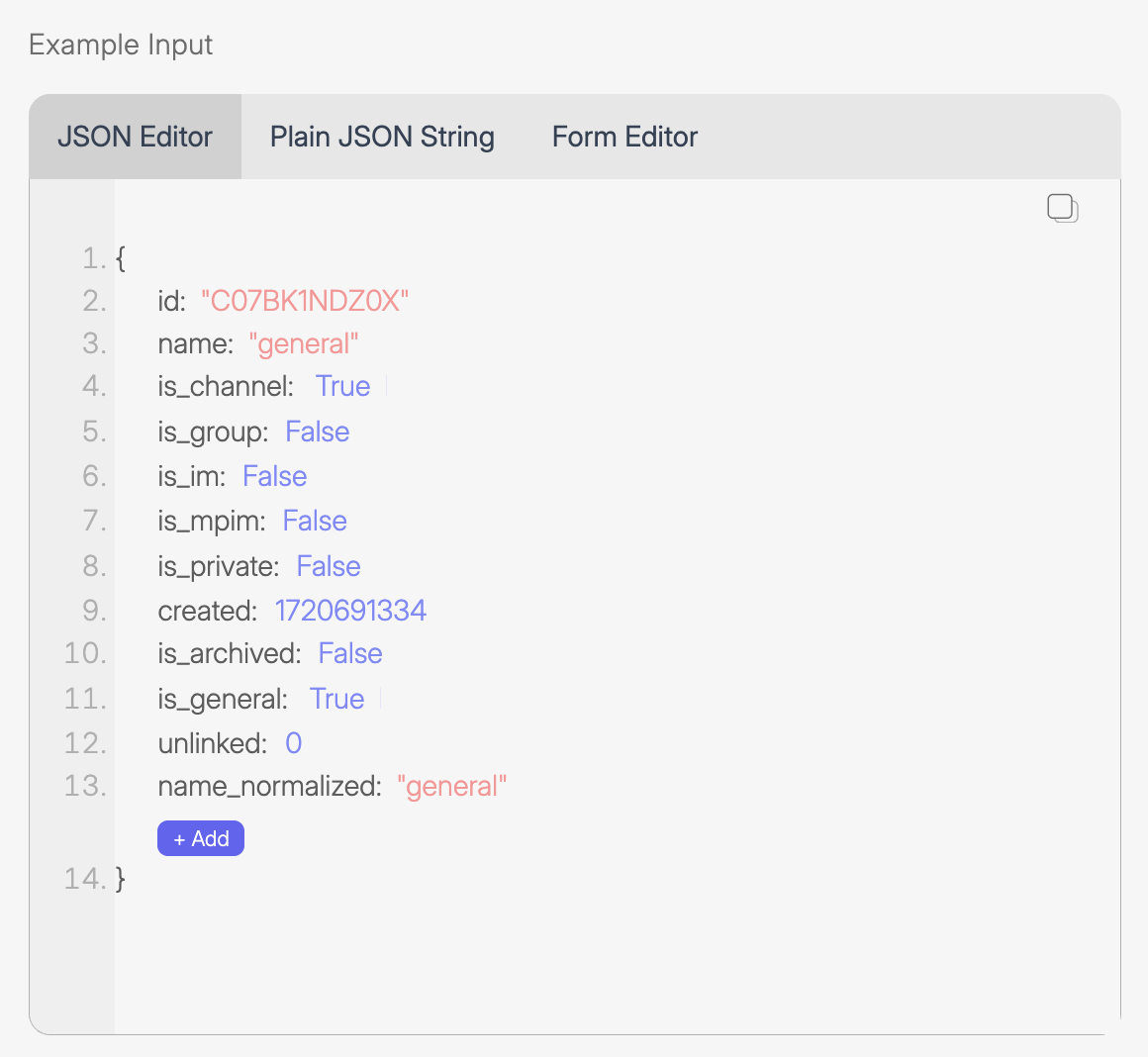Open the Plain JSON String tab
Screen dimensions: 1148x1057
[382, 137]
